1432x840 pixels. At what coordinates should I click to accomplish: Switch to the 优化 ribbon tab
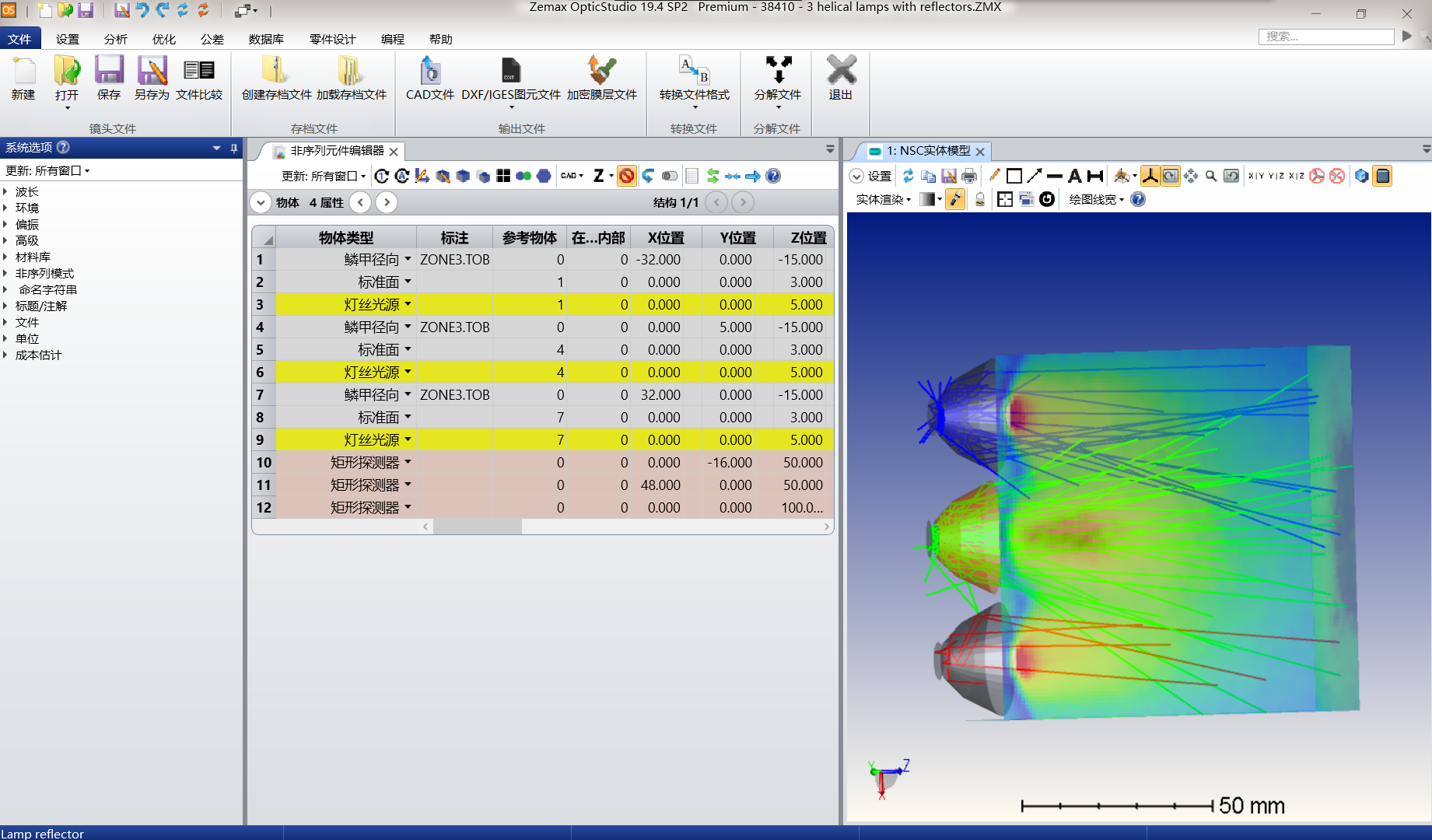163,39
